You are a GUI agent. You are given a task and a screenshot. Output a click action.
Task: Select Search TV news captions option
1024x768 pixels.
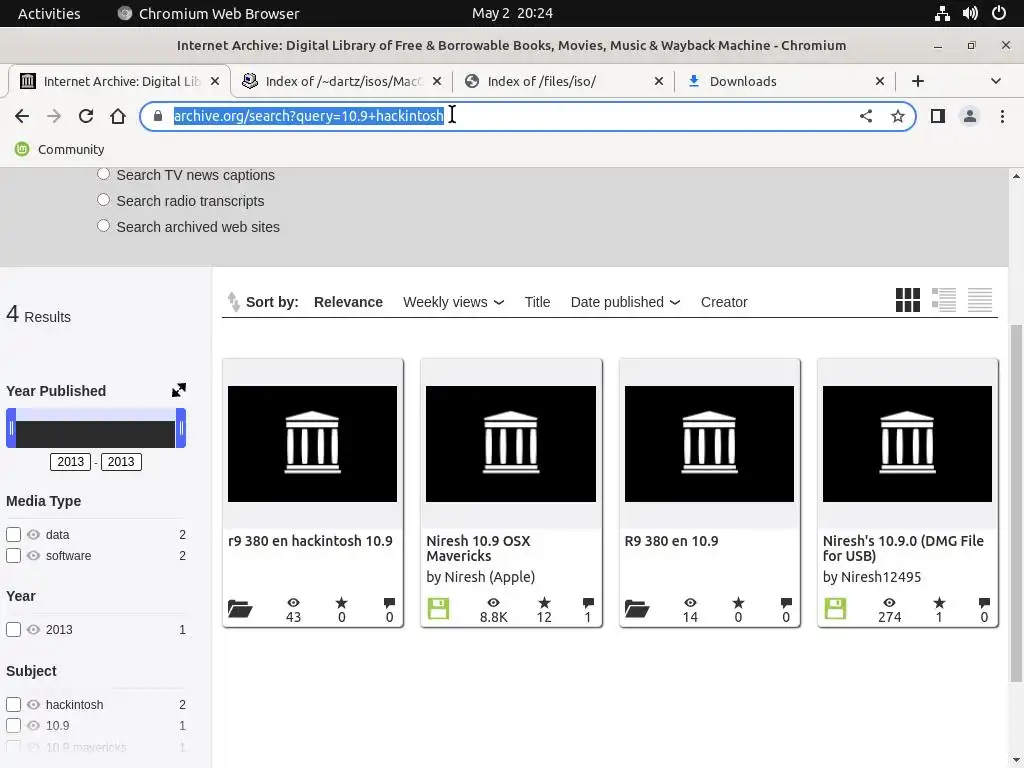tap(103, 174)
